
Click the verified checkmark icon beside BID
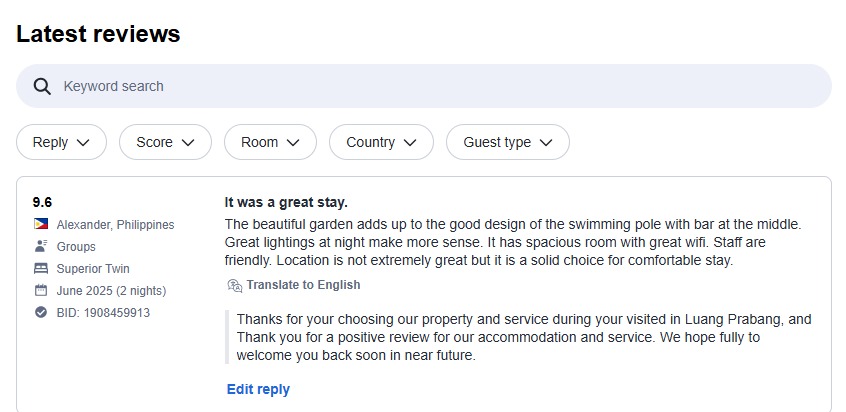[x=41, y=312]
